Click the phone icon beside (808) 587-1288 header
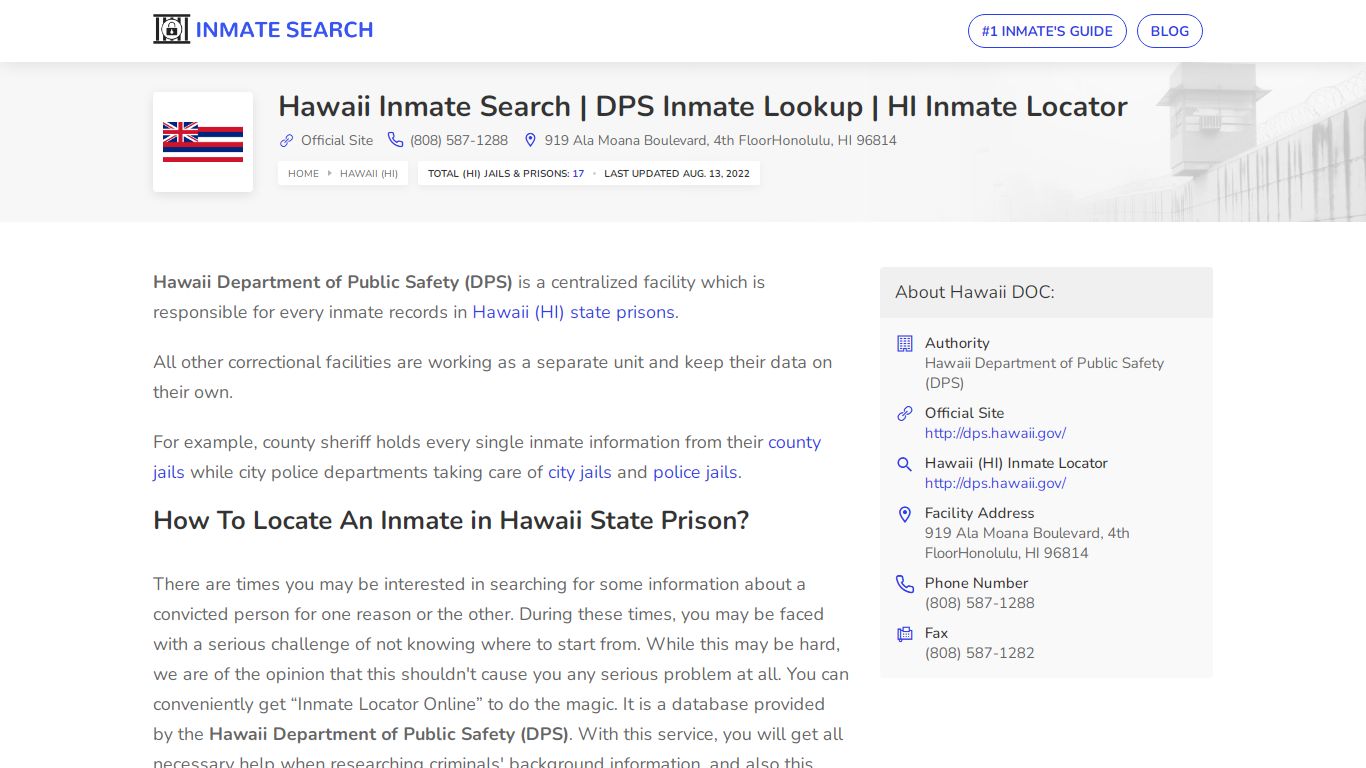The image size is (1366, 768). (396, 141)
